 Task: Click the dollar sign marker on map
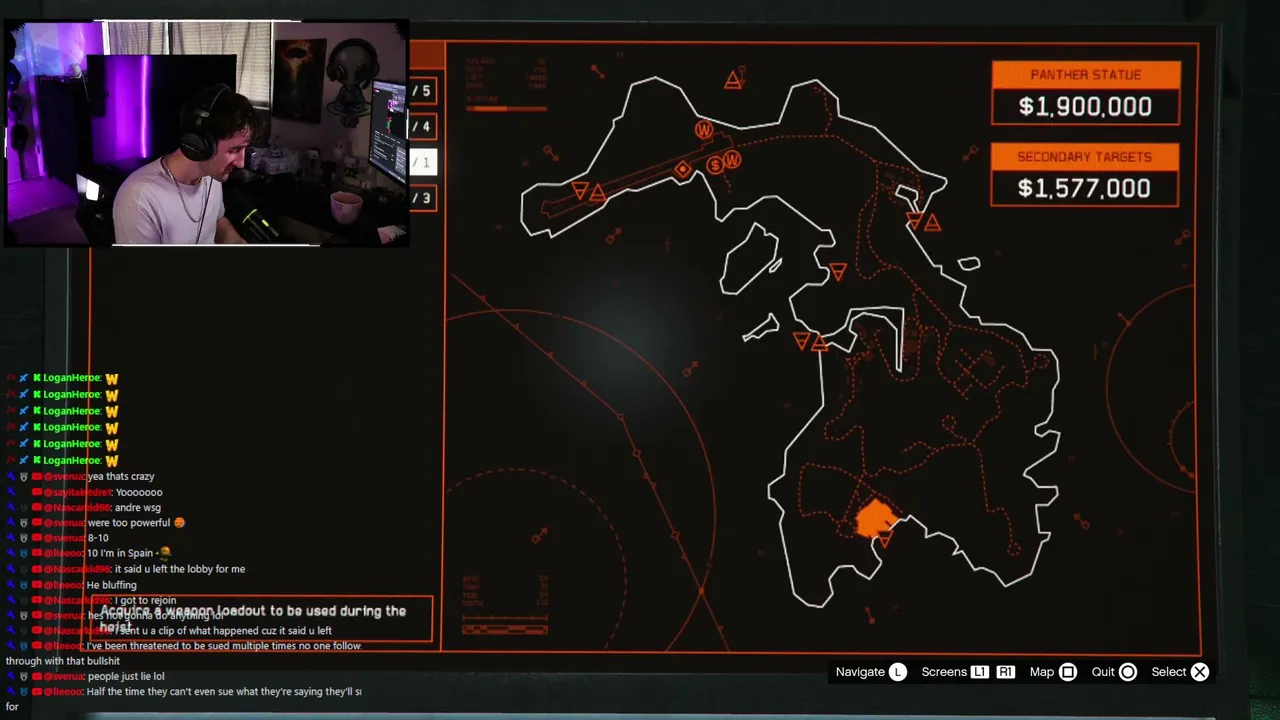(x=715, y=165)
